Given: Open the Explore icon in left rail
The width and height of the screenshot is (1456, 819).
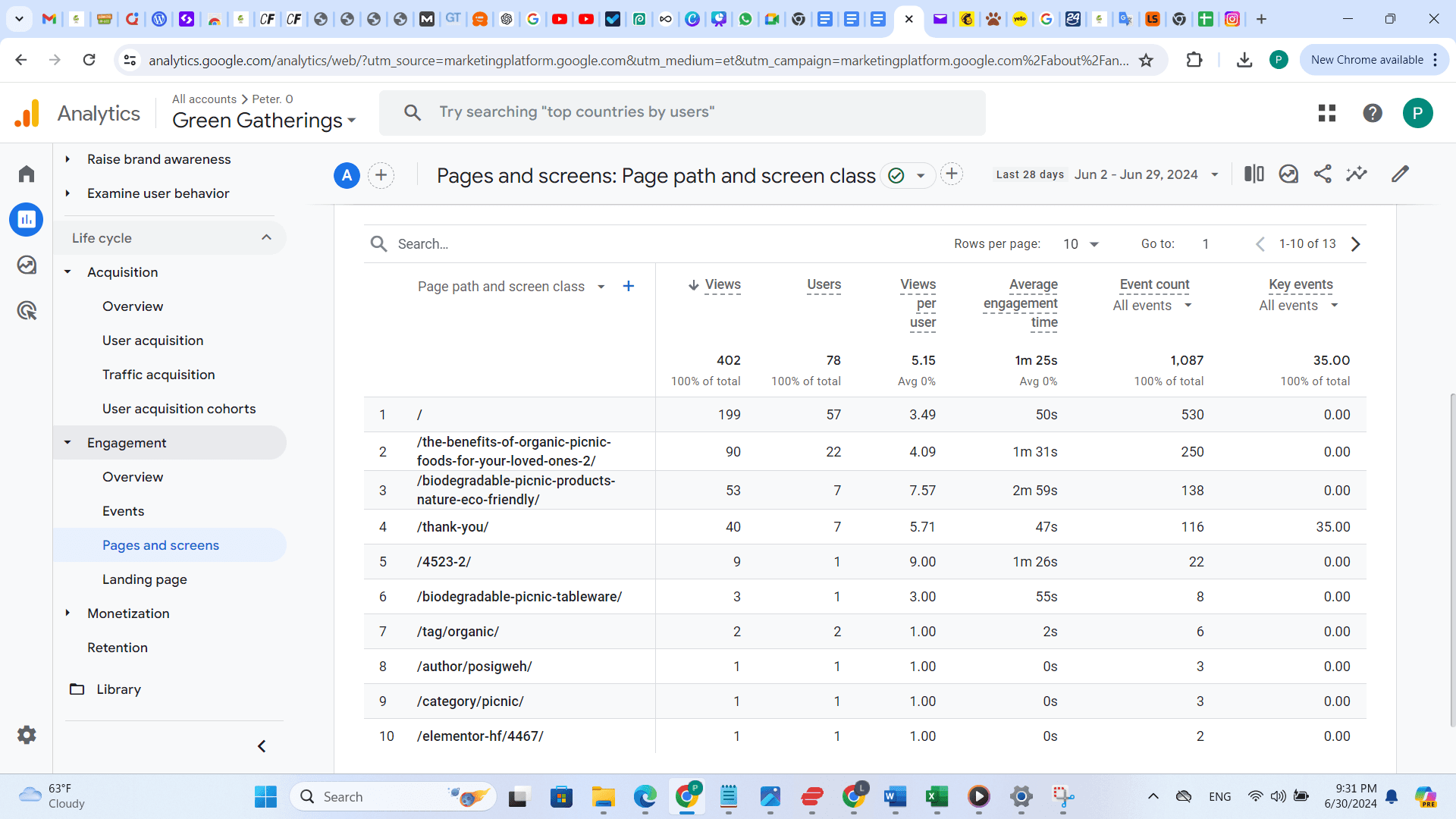Looking at the screenshot, I should click(x=27, y=265).
